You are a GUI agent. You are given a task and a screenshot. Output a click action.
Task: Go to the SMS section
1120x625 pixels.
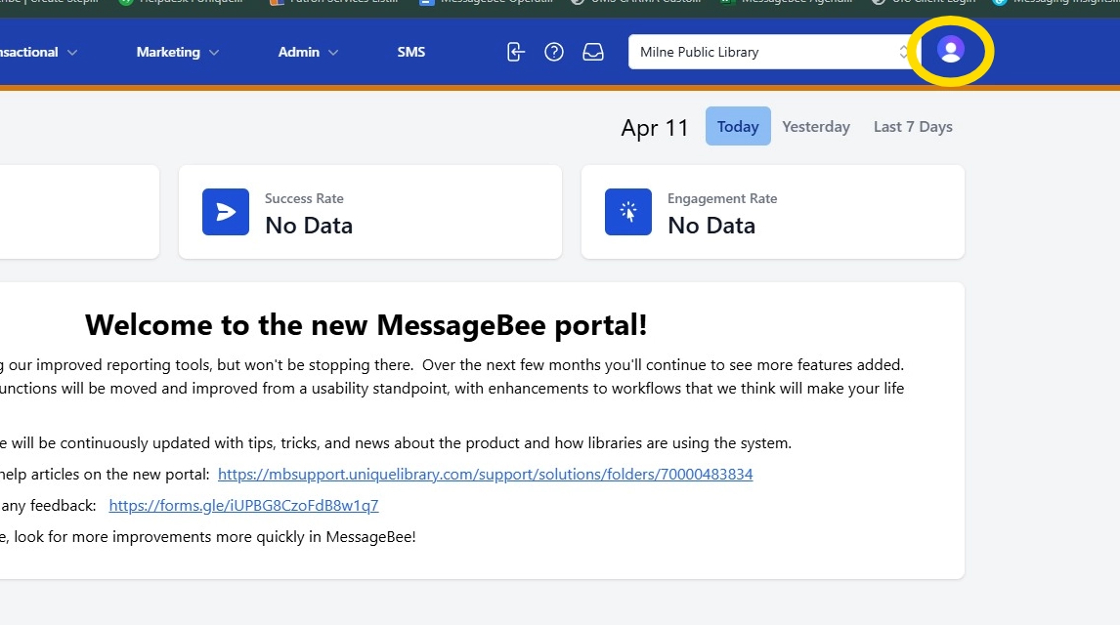click(x=411, y=52)
